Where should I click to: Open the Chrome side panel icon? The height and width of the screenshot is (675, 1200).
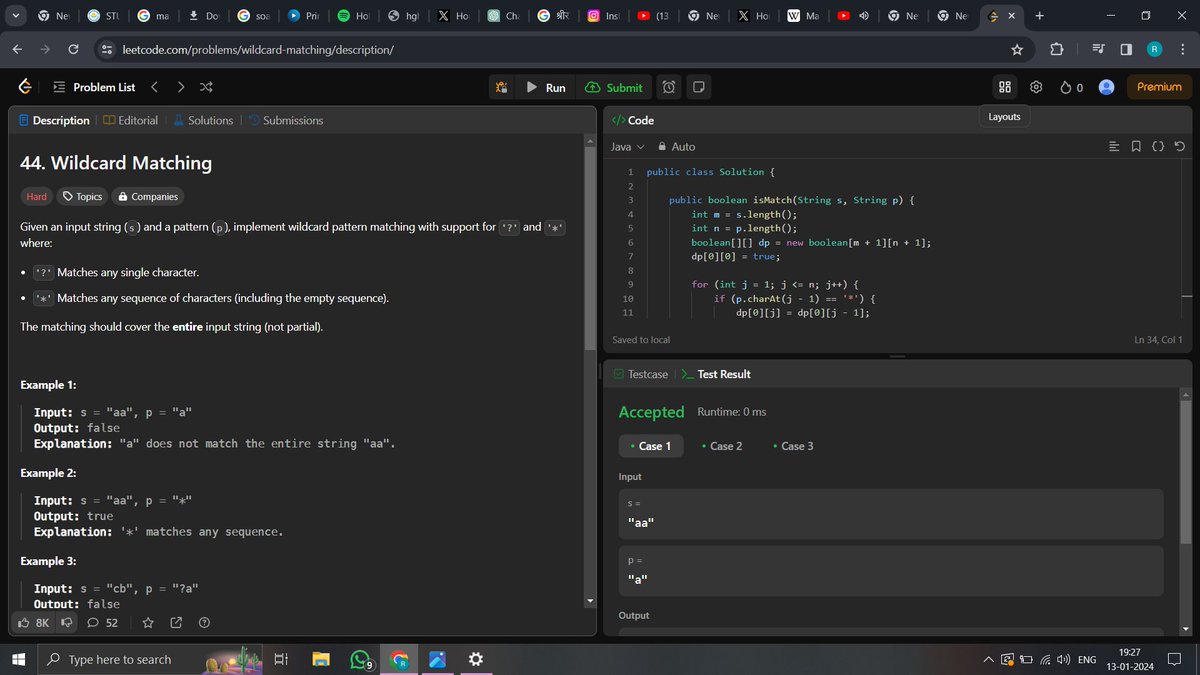(1126, 50)
